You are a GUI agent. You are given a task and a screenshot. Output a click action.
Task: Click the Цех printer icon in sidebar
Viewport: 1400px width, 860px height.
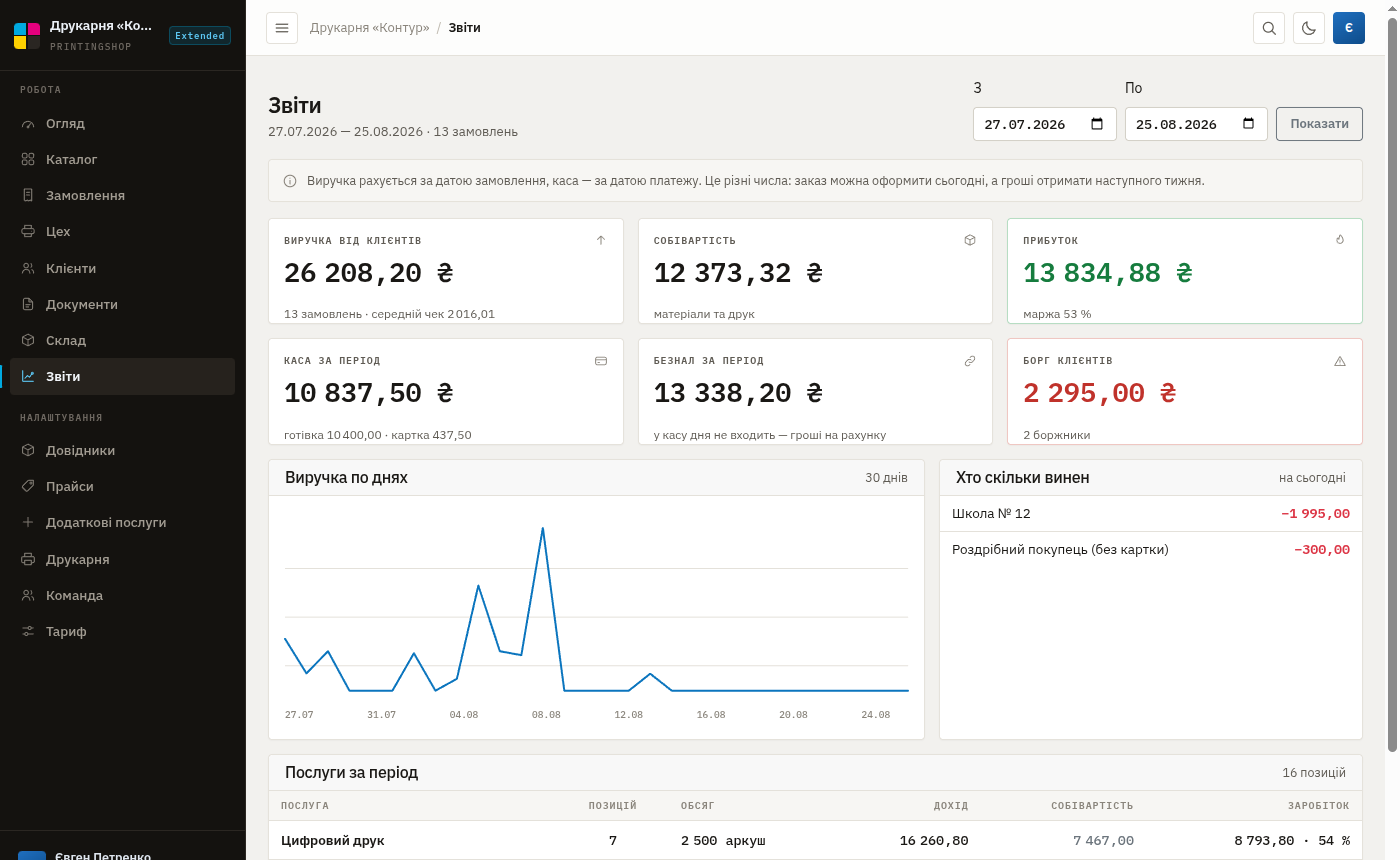click(28, 232)
